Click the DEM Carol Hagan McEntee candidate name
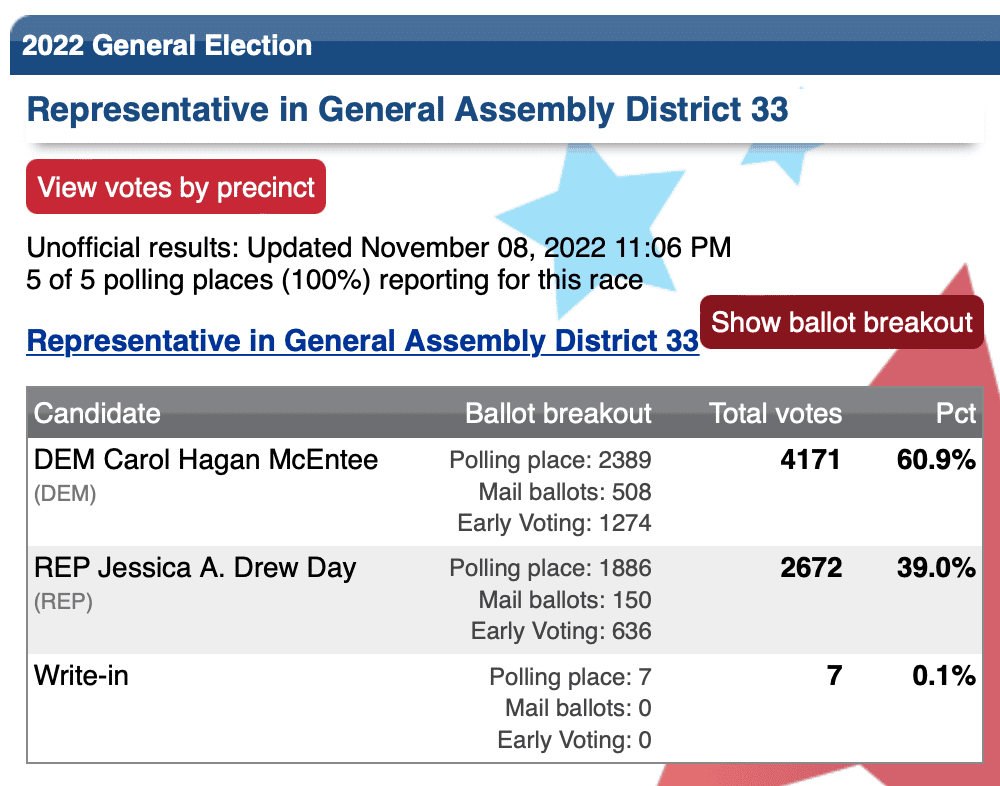This screenshot has width=1000, height=786. click(x=206, y=460)
